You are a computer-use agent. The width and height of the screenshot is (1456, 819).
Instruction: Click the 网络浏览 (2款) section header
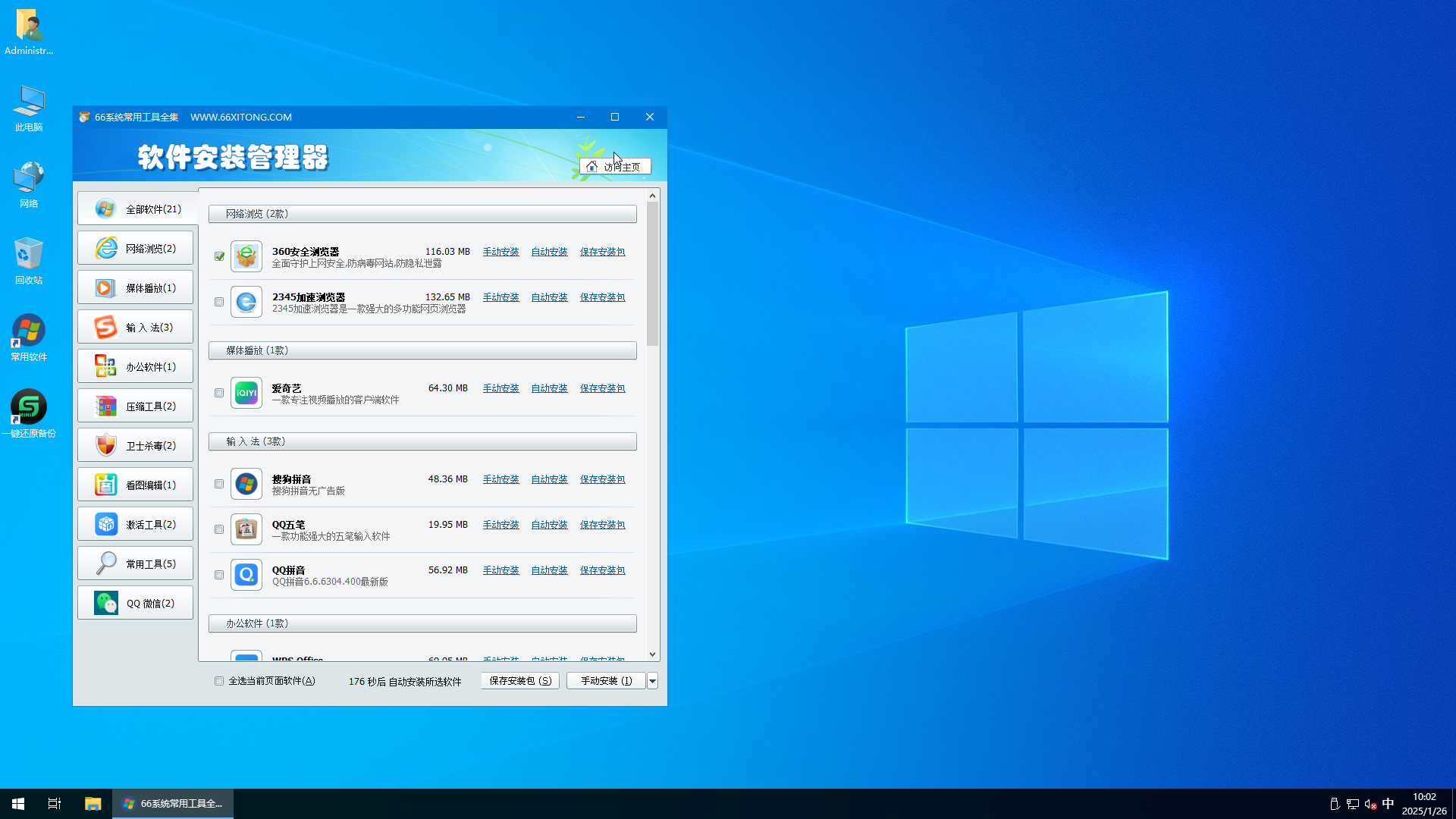point(422,214)
